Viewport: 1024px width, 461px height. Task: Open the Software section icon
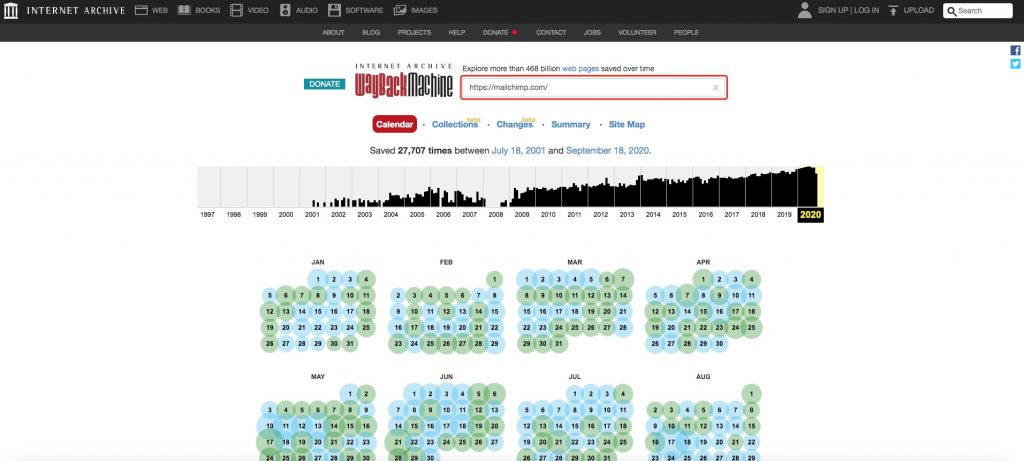pyautogui.click(x=334, y=10)
